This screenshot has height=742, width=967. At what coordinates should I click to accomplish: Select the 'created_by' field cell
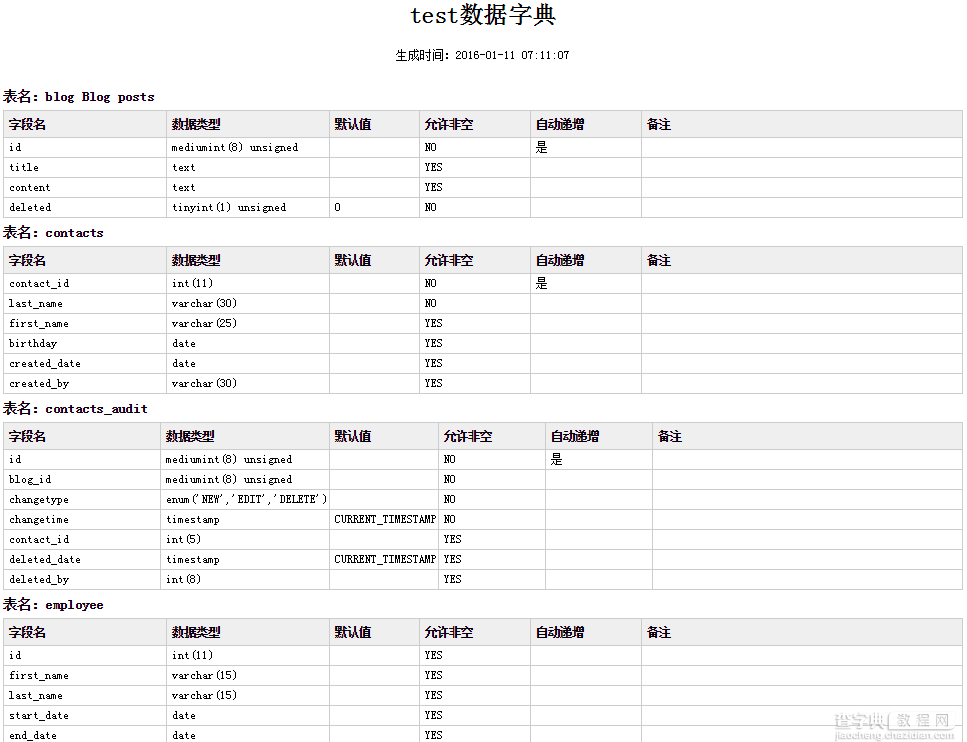(x=85, y=384)
